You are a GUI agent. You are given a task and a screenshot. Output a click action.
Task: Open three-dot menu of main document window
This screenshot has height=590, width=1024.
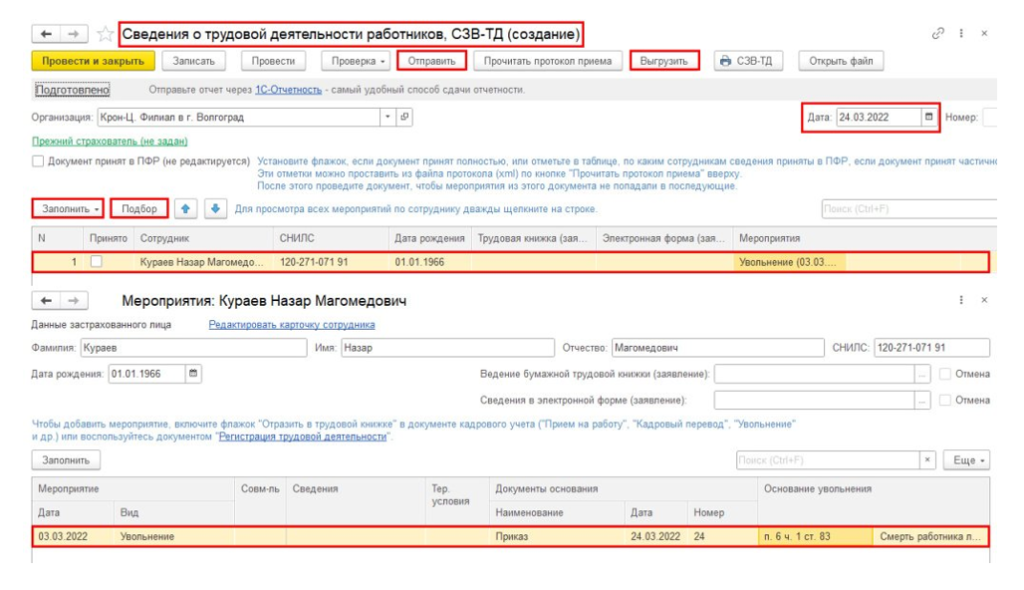(x=961, y=33)
